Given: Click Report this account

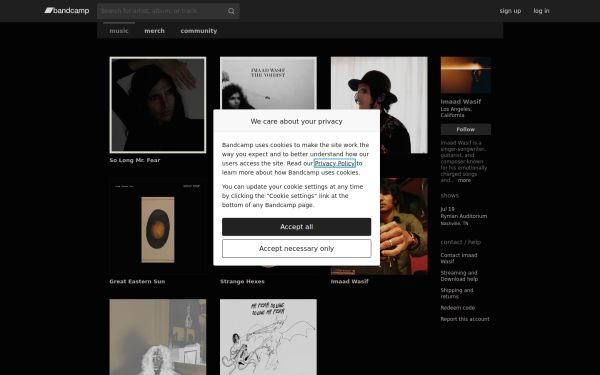Looking at the screenshot, I should coord(465,319).
